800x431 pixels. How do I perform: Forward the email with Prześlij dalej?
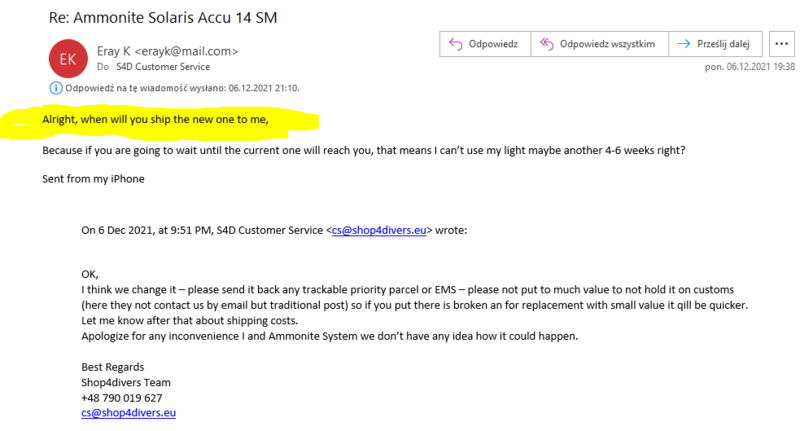pyautogui.click(x=716, y=44)
